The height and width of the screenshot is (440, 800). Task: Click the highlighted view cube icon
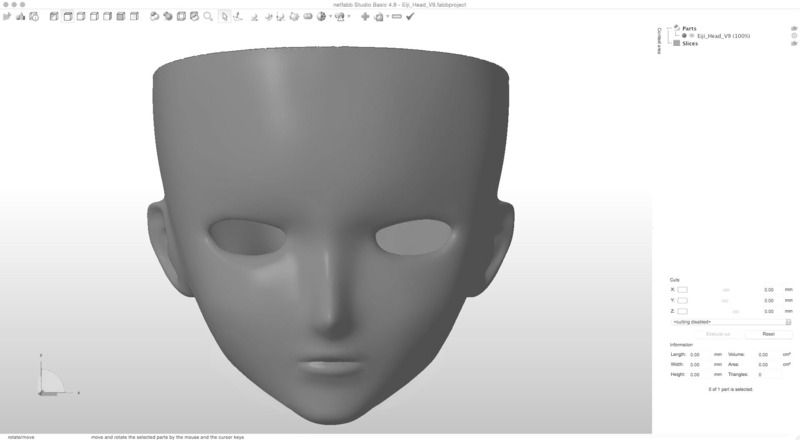coord(67,17)
